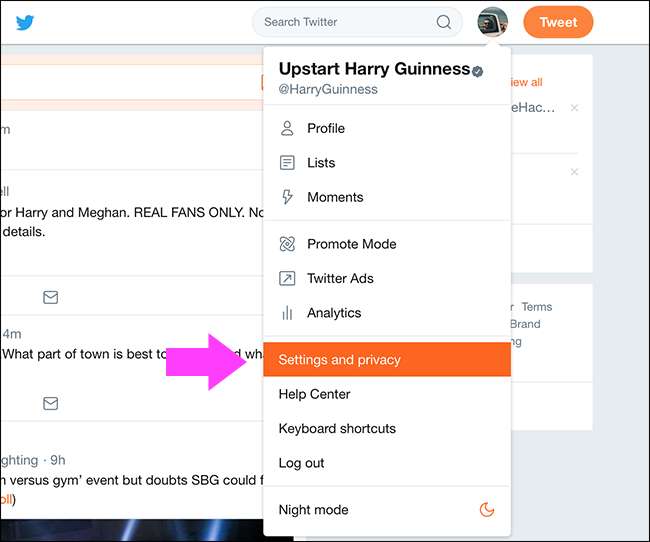Click the Moments lightning bolt icon

pyautogui.click(x=288, y=197)
